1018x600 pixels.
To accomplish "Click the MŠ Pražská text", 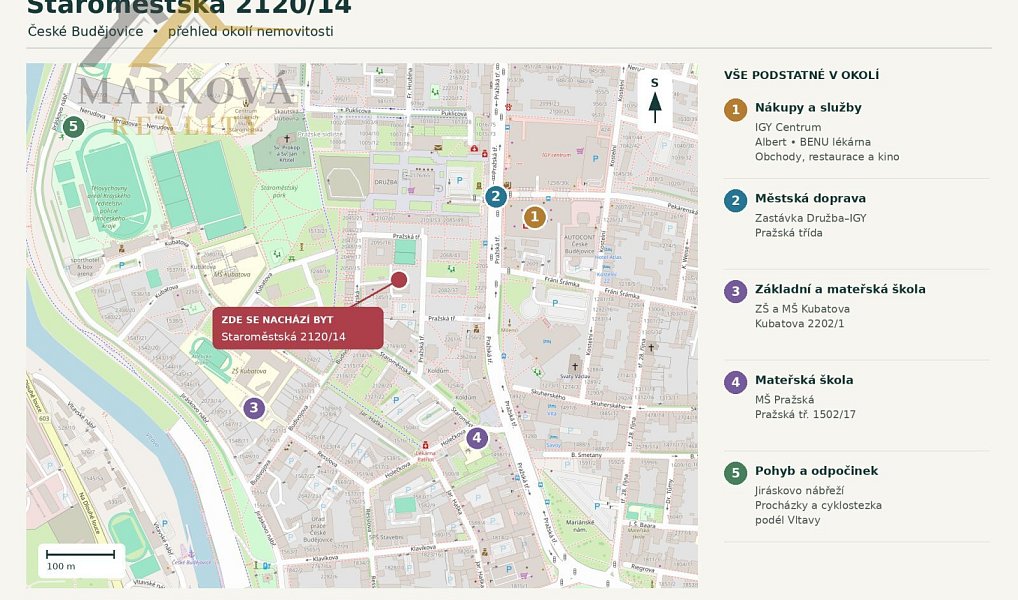I will click(x=784, y=400).
